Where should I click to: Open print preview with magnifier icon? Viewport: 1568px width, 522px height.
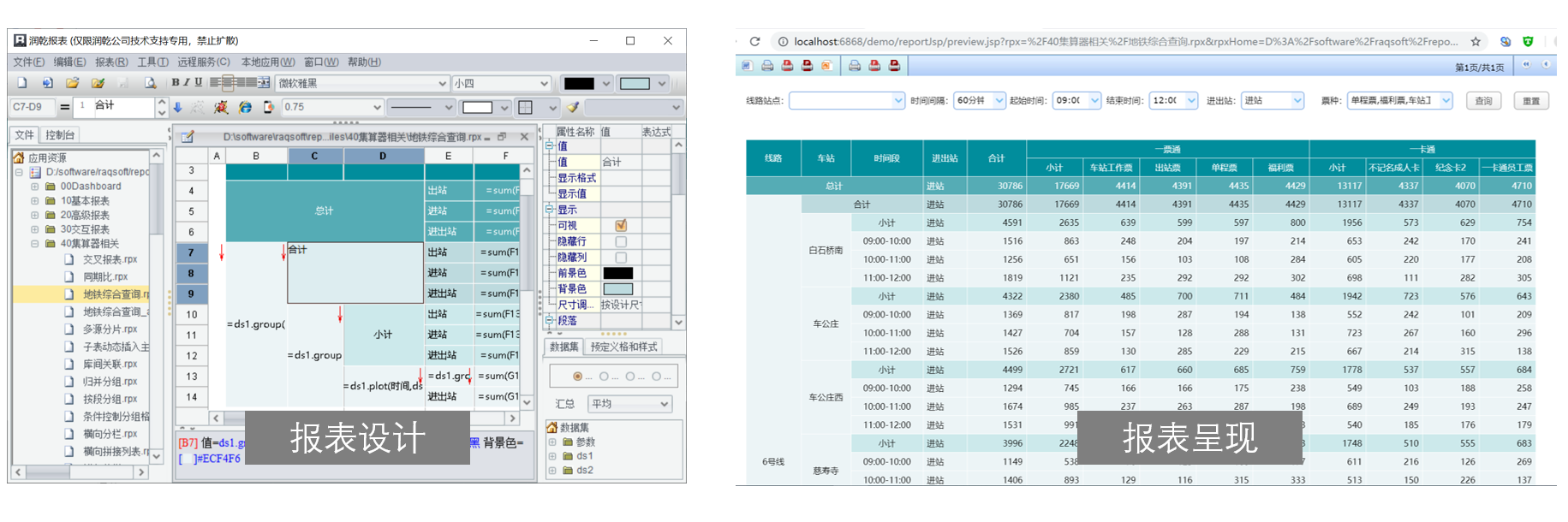click(151, 83)
